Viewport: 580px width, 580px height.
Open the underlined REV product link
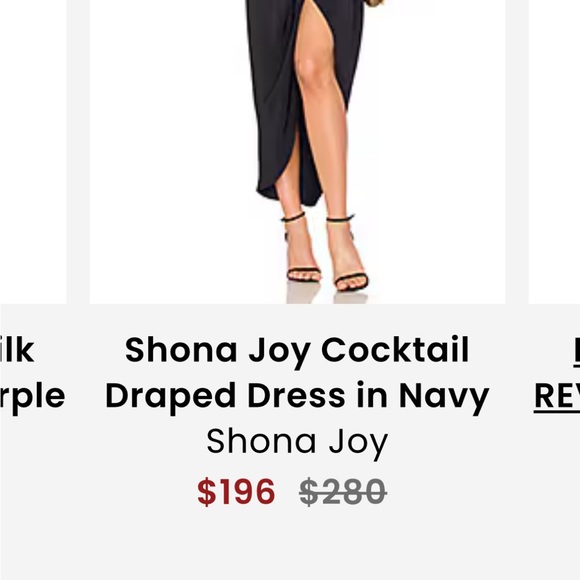557,396
